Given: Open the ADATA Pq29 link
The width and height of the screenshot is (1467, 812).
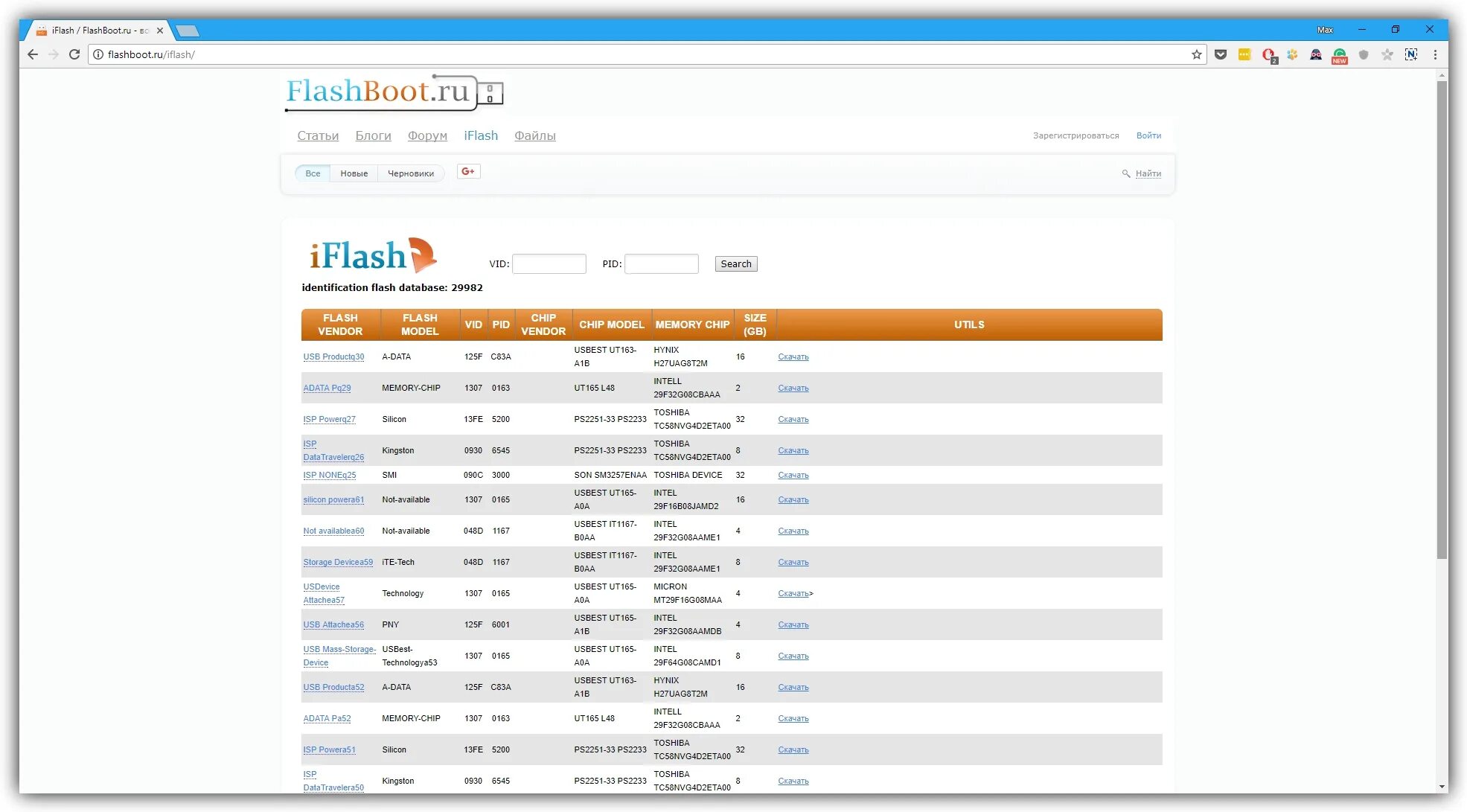Looking at the screenshot, I should click(x=327, y=388).
